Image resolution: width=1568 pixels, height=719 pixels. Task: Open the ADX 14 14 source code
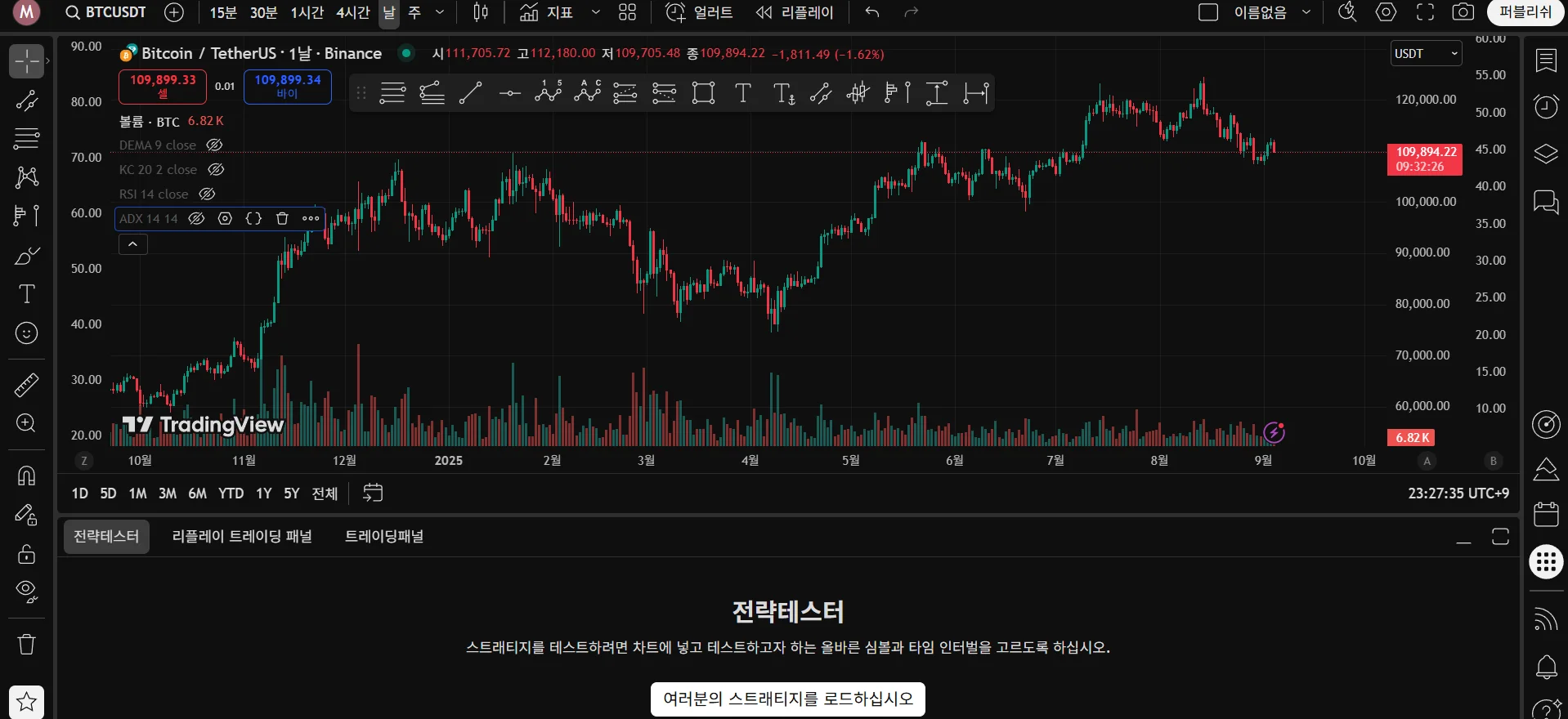coord(253,219)
